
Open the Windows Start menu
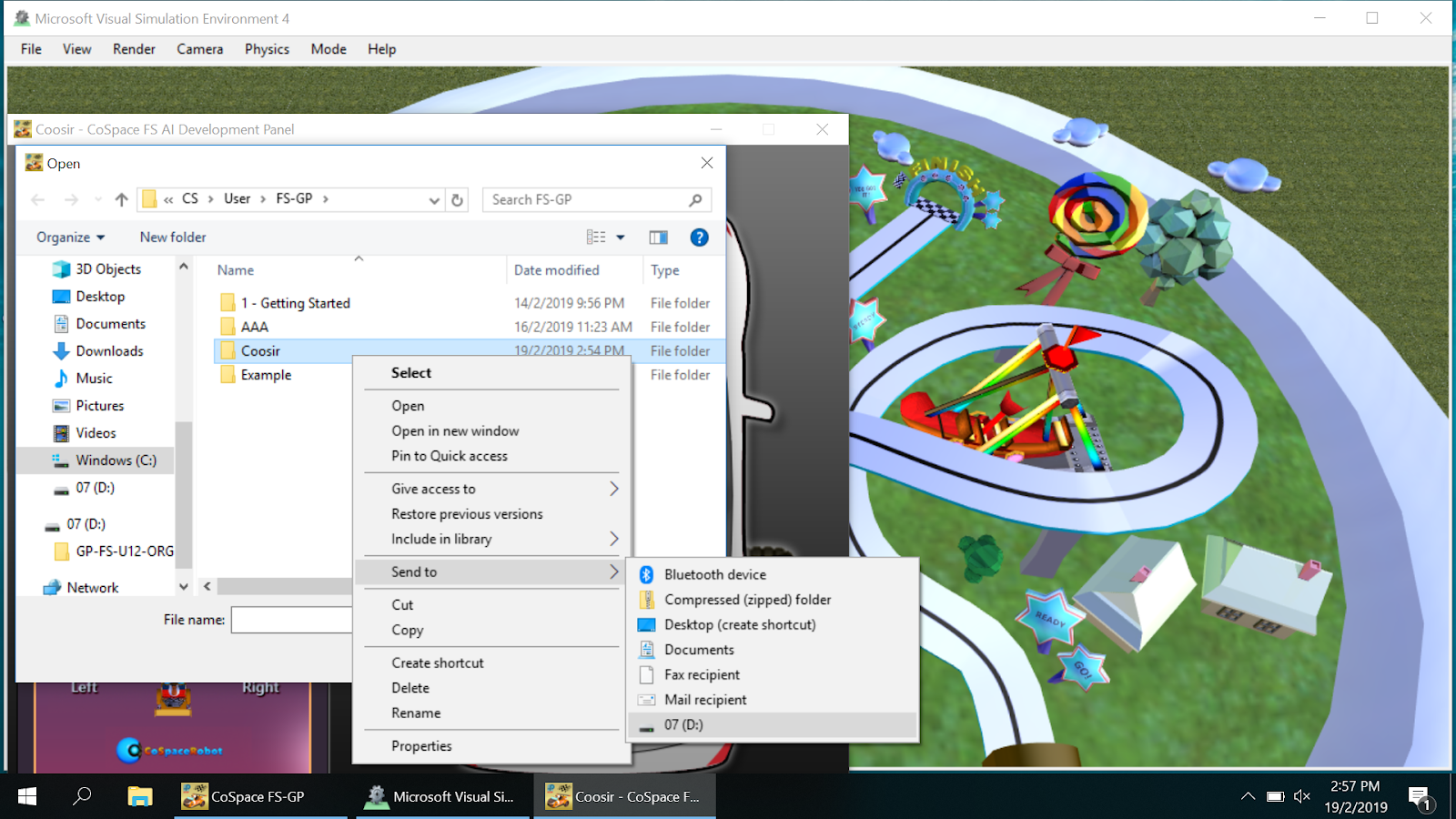(x=27, y=796)
